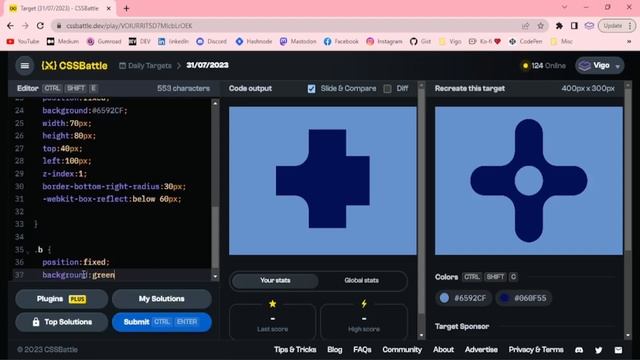
Task: Go forward in browser
Action: click(x=25, y=26)
